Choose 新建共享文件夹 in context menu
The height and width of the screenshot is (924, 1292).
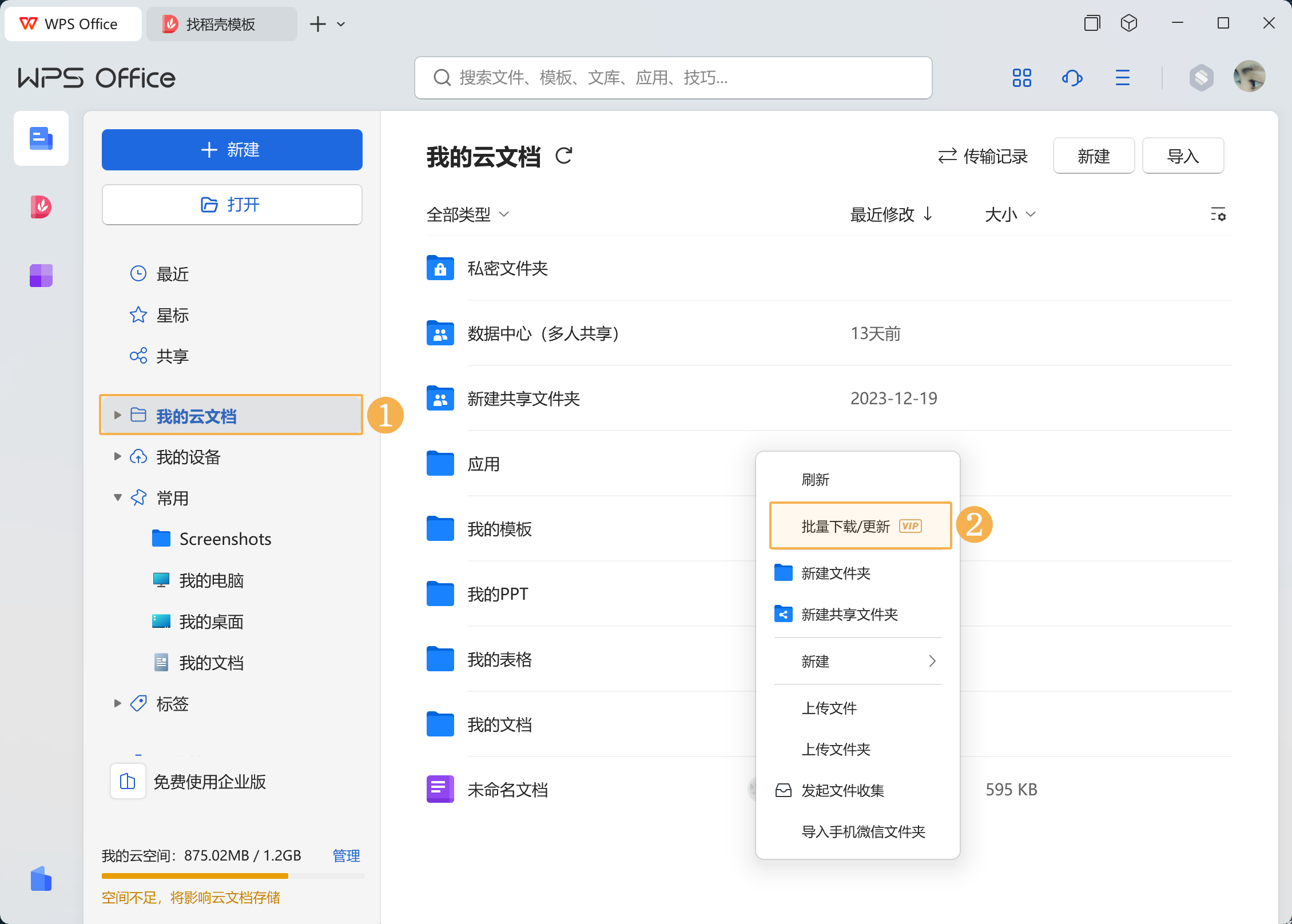pyautogui.click(x=849, y=615)
